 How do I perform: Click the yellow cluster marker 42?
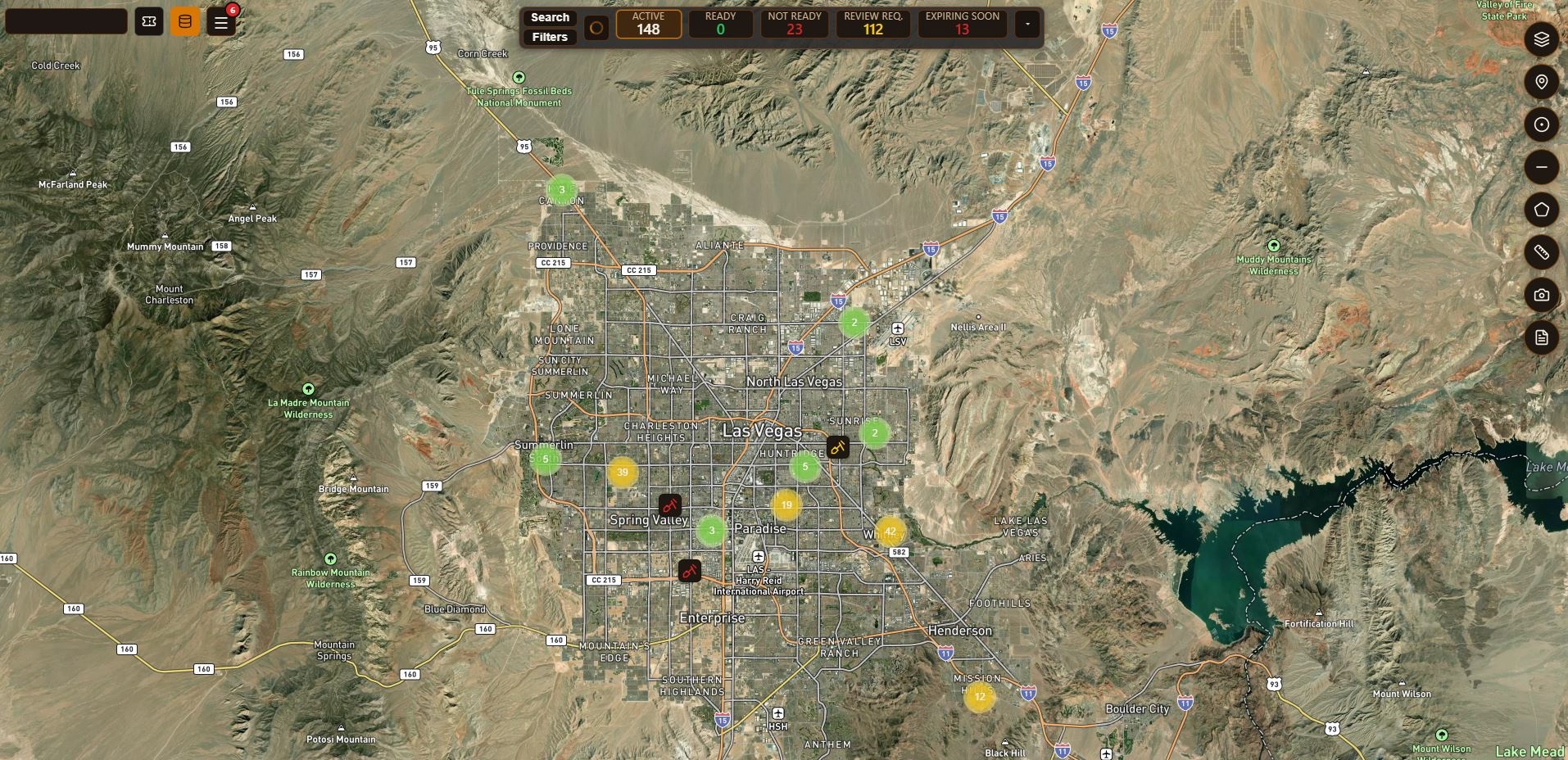click(x=890, y=532)
